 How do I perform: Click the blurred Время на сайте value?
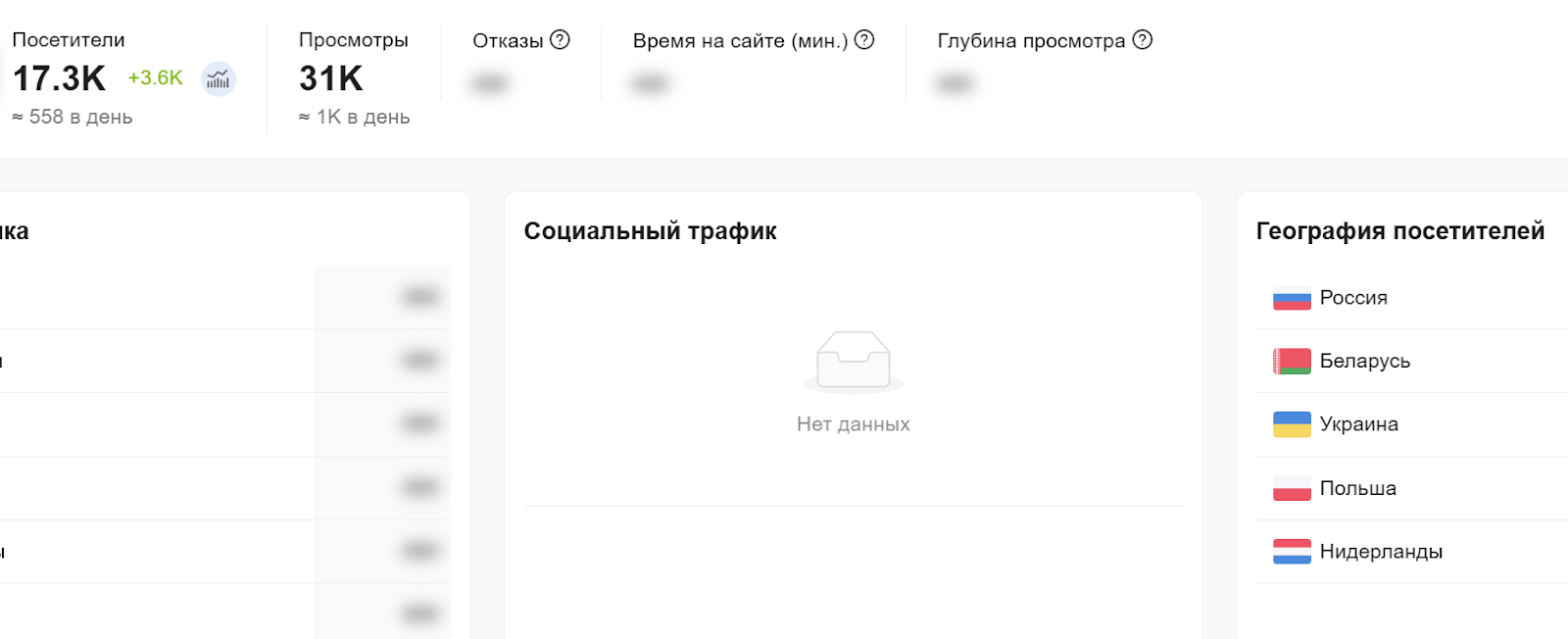coord(650,83)
